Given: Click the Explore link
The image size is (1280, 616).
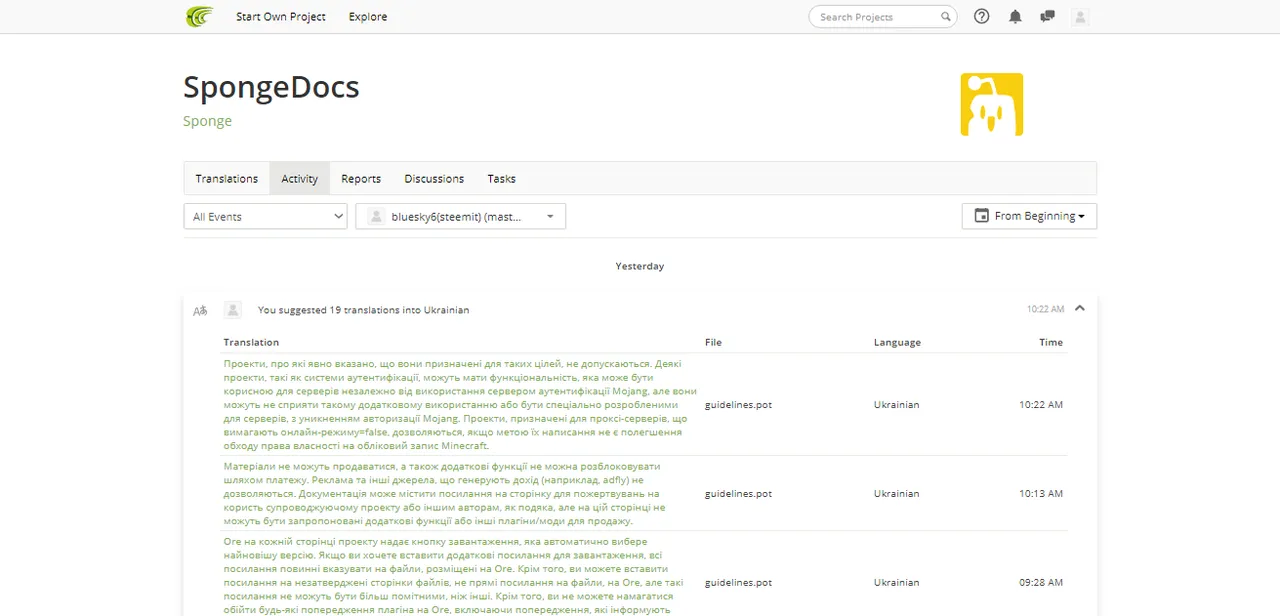Looking at the screenshot, I should (x=368, y=16).
